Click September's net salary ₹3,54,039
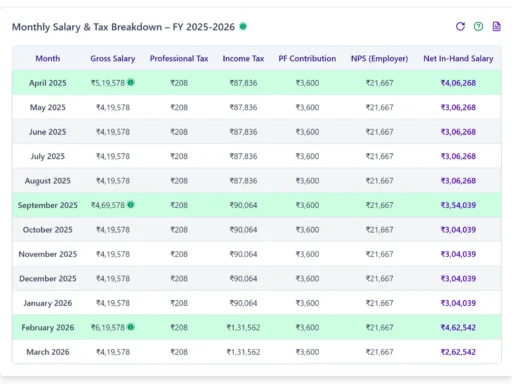 [x=458, y=205]
